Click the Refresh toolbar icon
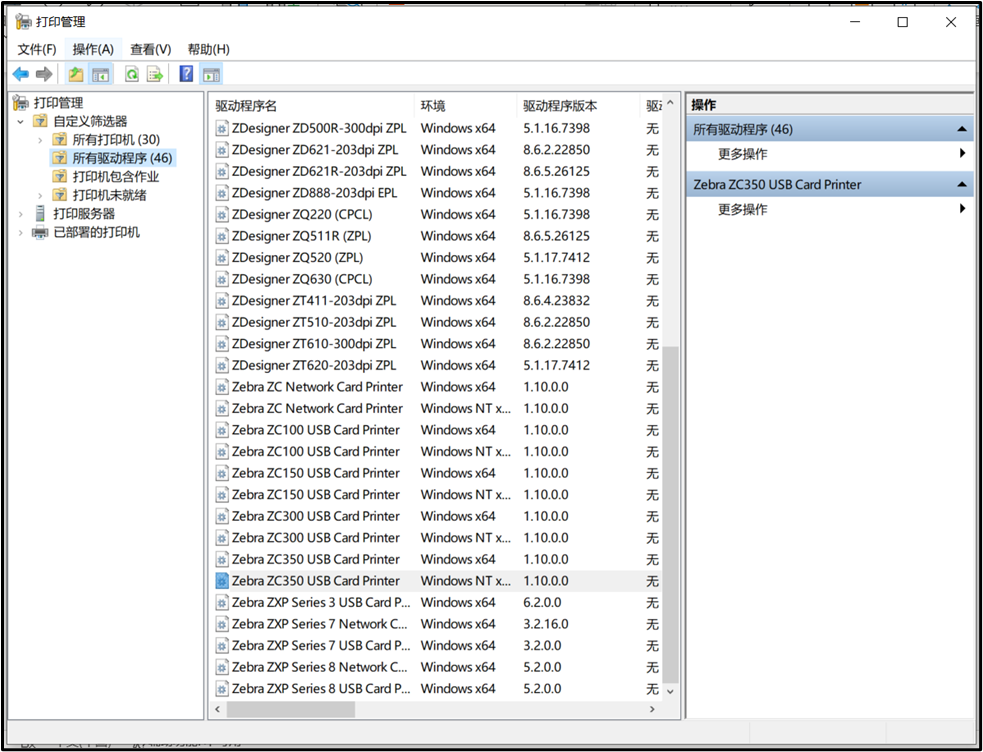Image resolution: width=983 pixels, height=752 pixels. 131,74
